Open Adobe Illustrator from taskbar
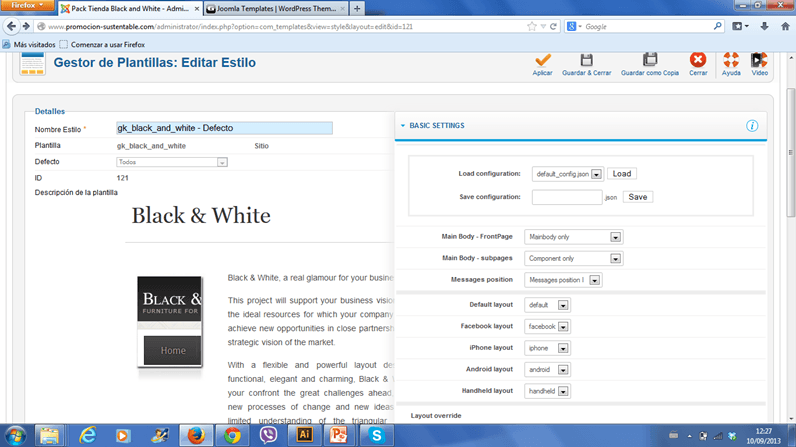Viewport: 796px width, 447px height. point(305,435)
